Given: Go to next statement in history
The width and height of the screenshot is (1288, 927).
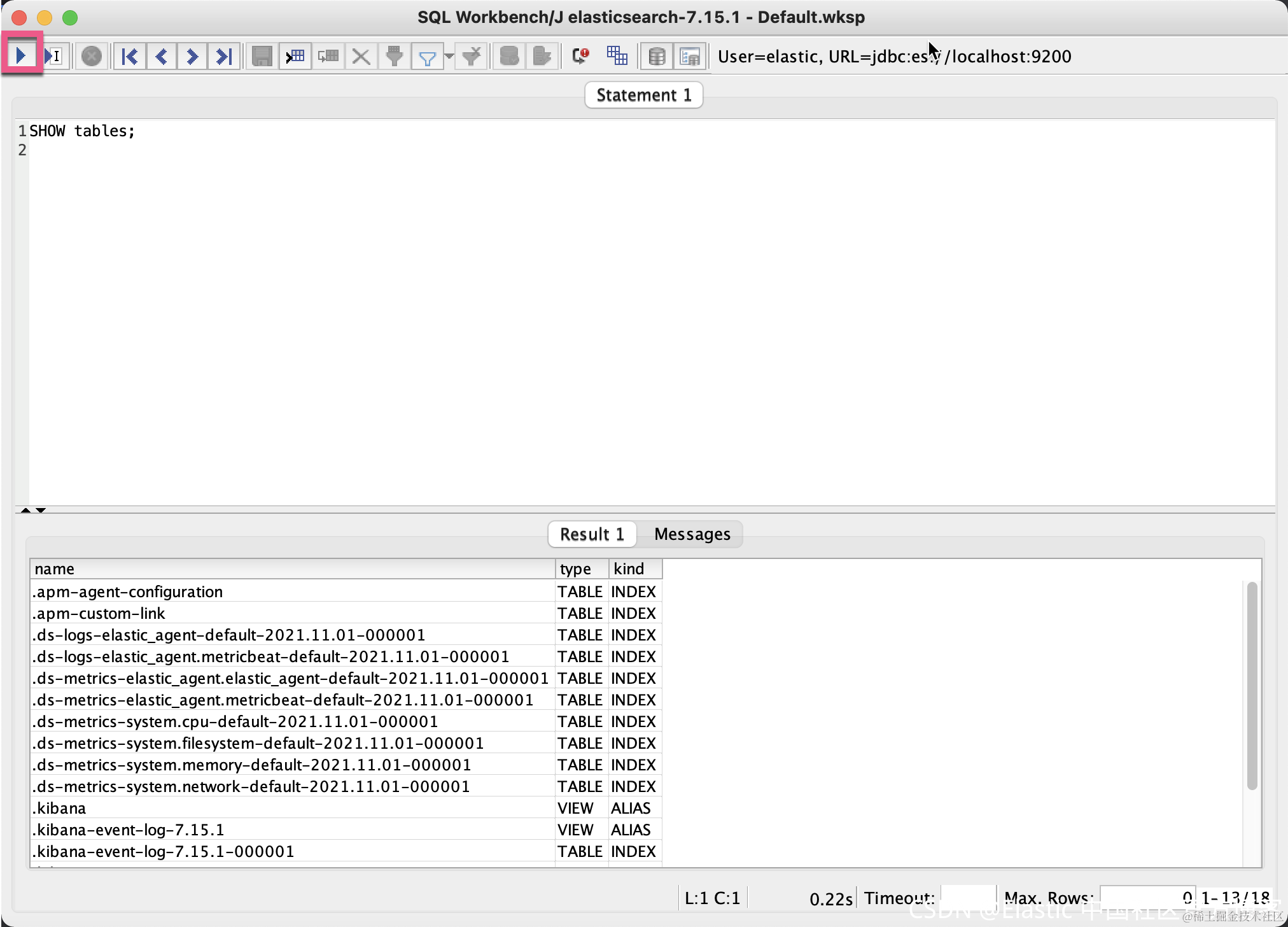Looking at the screenshot, I should 192,56.
